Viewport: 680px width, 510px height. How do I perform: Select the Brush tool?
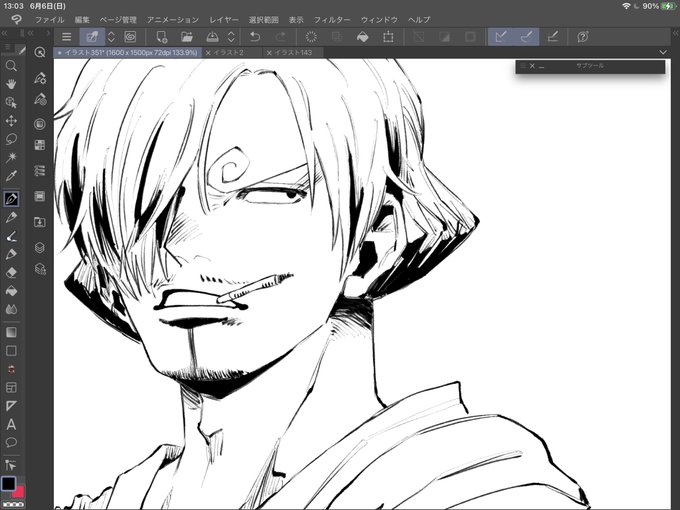click(11, 236)
